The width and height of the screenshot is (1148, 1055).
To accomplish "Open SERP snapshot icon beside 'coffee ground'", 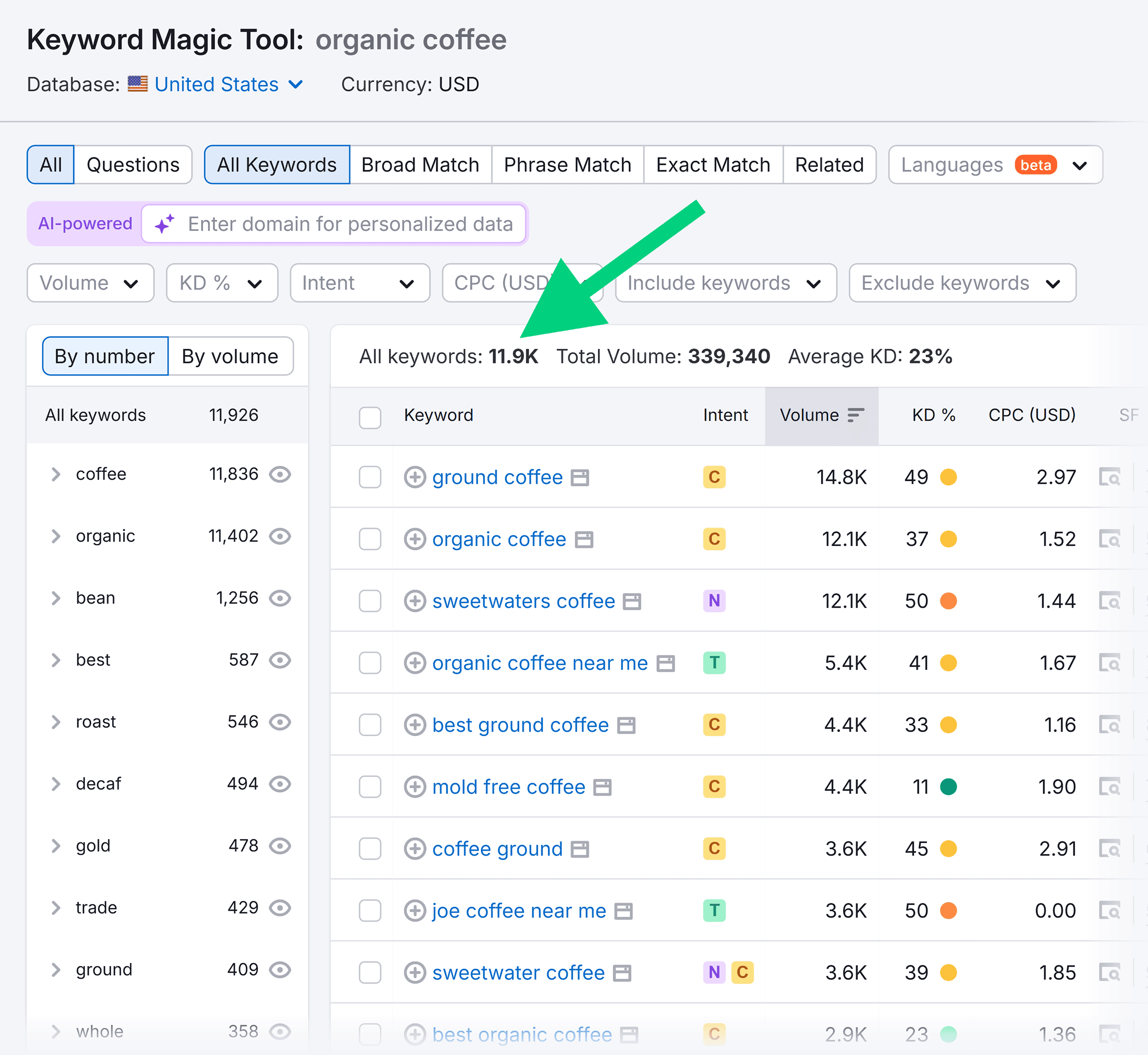I will coord(580,849).
